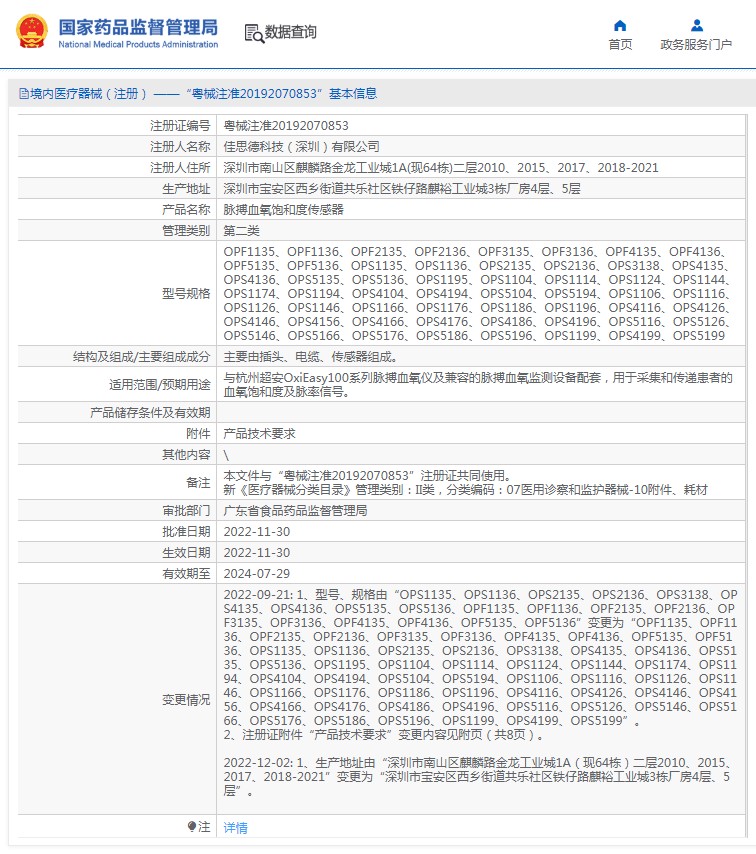Screen dimensions: 756x854
Task: Click the 注册人住所 address value
Action: pos(441,168)
